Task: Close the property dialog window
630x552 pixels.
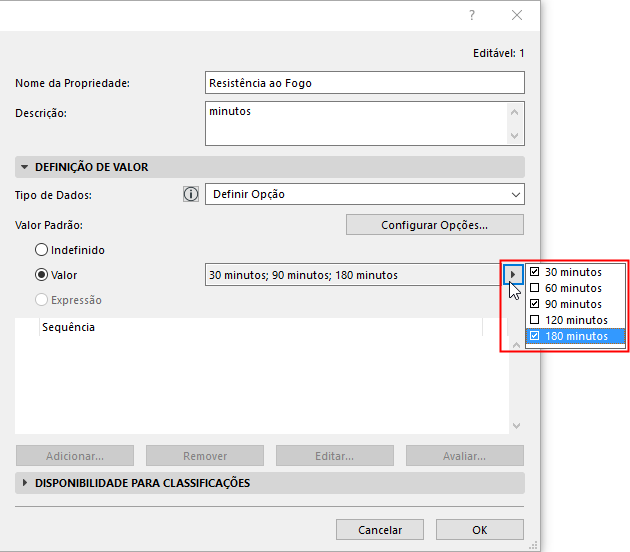Action: (517, 15)
